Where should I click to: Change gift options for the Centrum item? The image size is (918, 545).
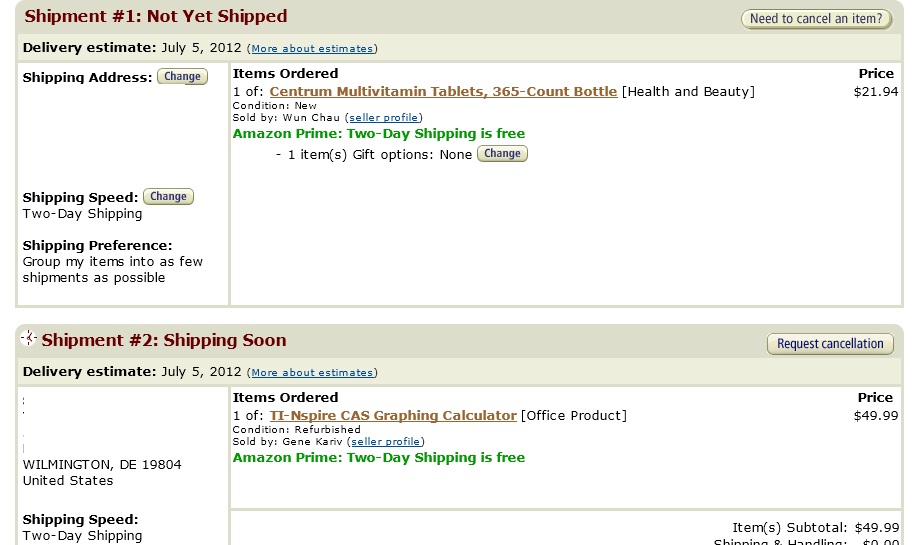[x=502, y=154]
